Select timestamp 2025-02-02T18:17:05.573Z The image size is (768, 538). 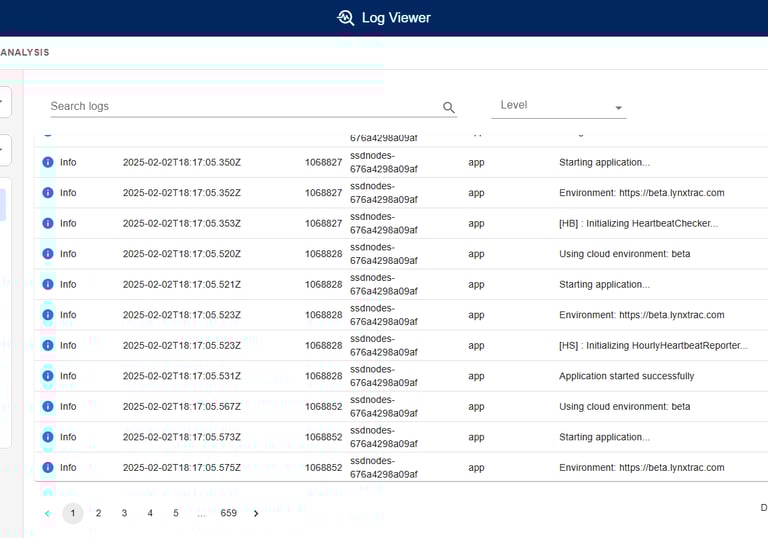[182, 437]
